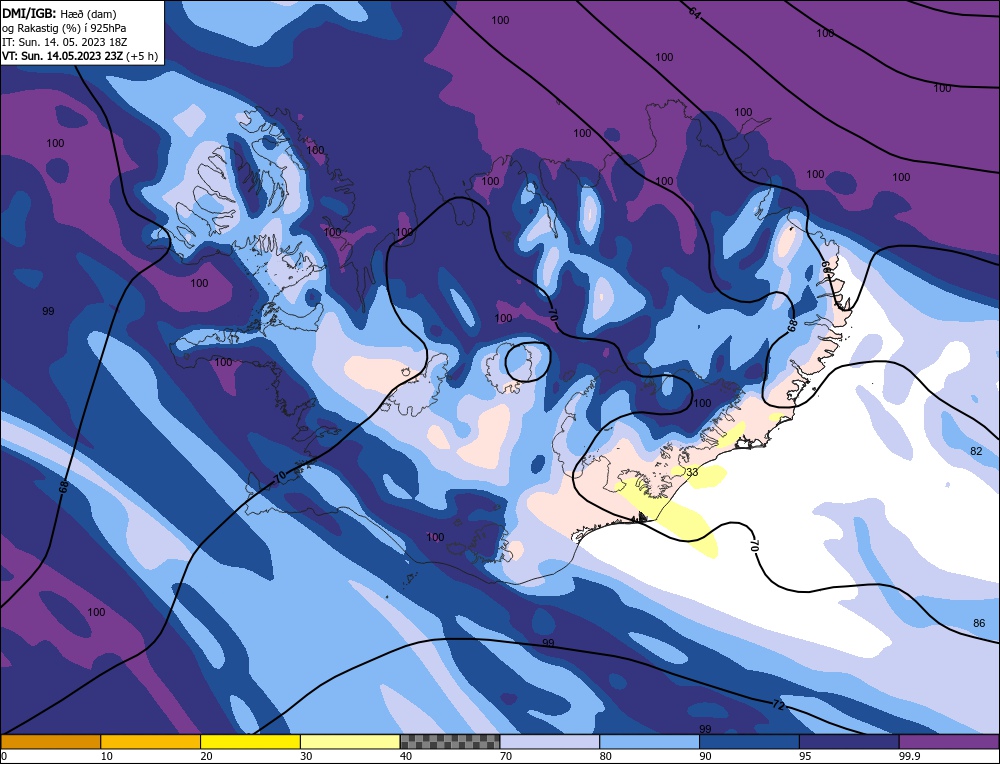Click the humidity minimum value '33'
The image size is (1000, 764).
coord(692,472)
